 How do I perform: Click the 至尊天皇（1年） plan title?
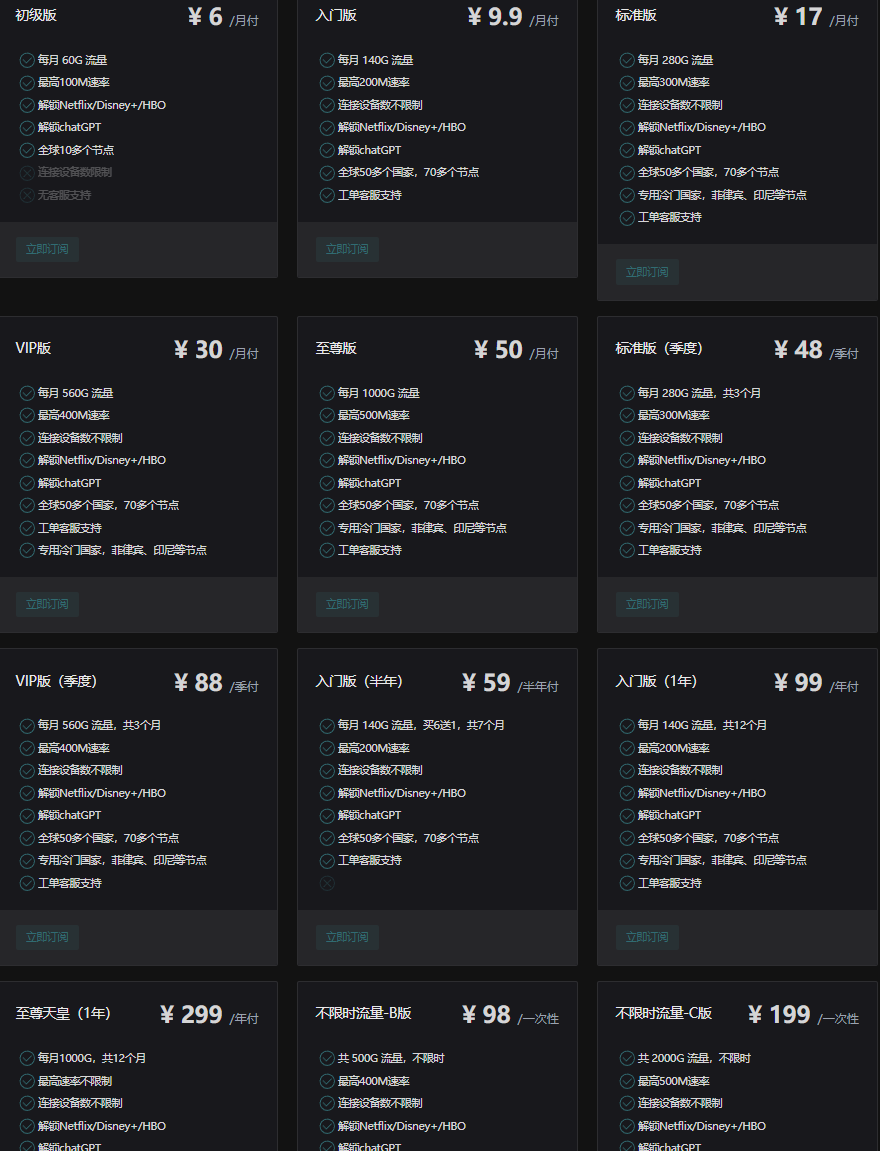point(63,1013)
